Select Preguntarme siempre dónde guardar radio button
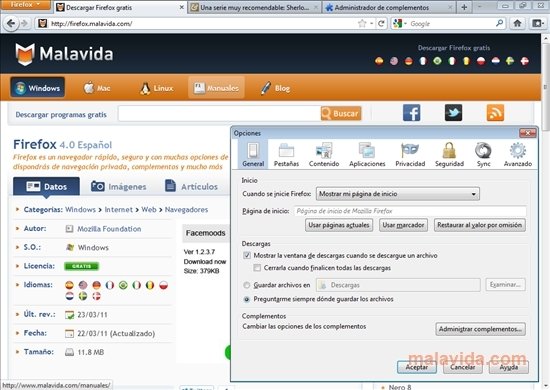This screenshot has width=550, height=390. click(x=247, y=299)
